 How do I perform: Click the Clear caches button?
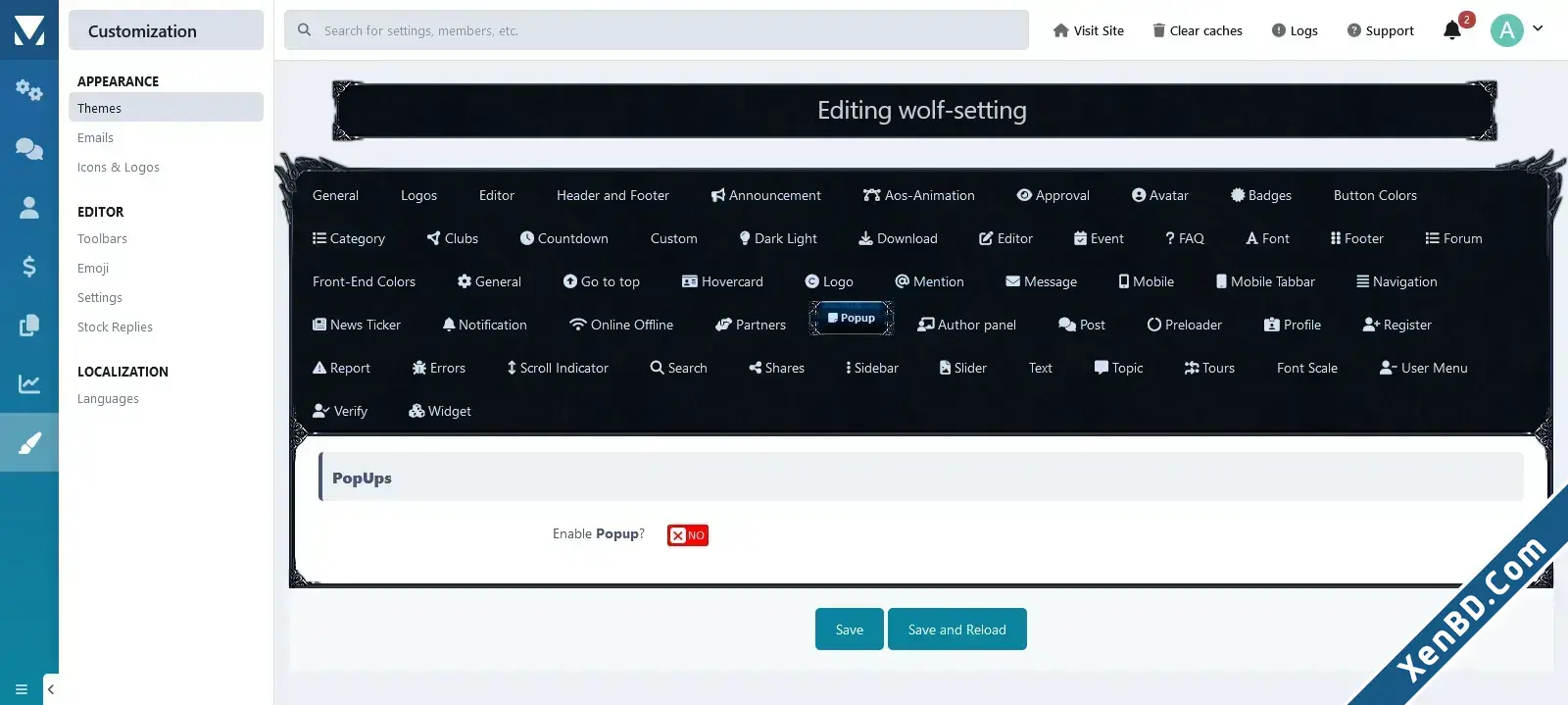pos(1197,30)
